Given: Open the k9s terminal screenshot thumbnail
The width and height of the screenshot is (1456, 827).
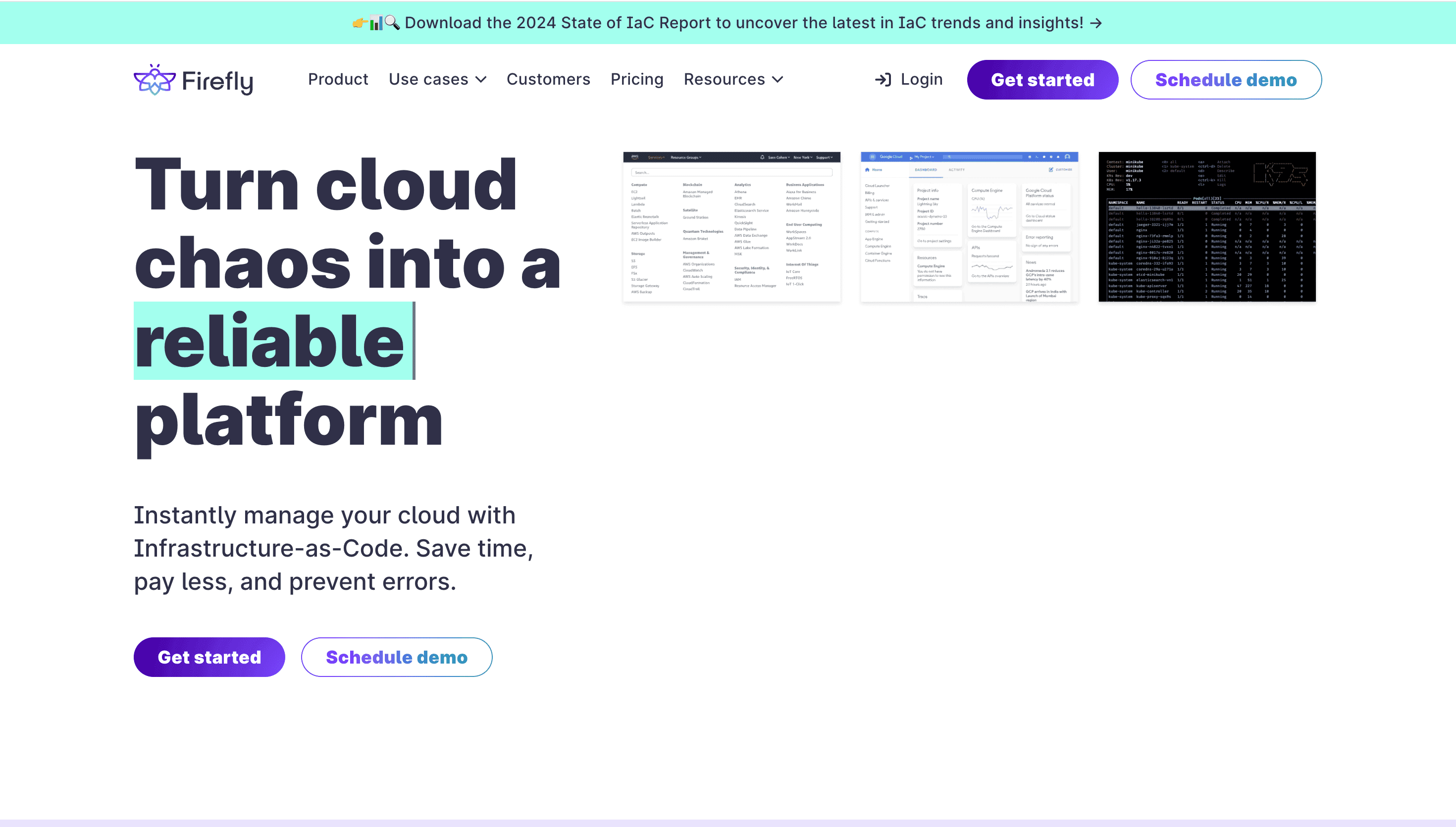Looking at the screenshot, I should pos(1207,227).
